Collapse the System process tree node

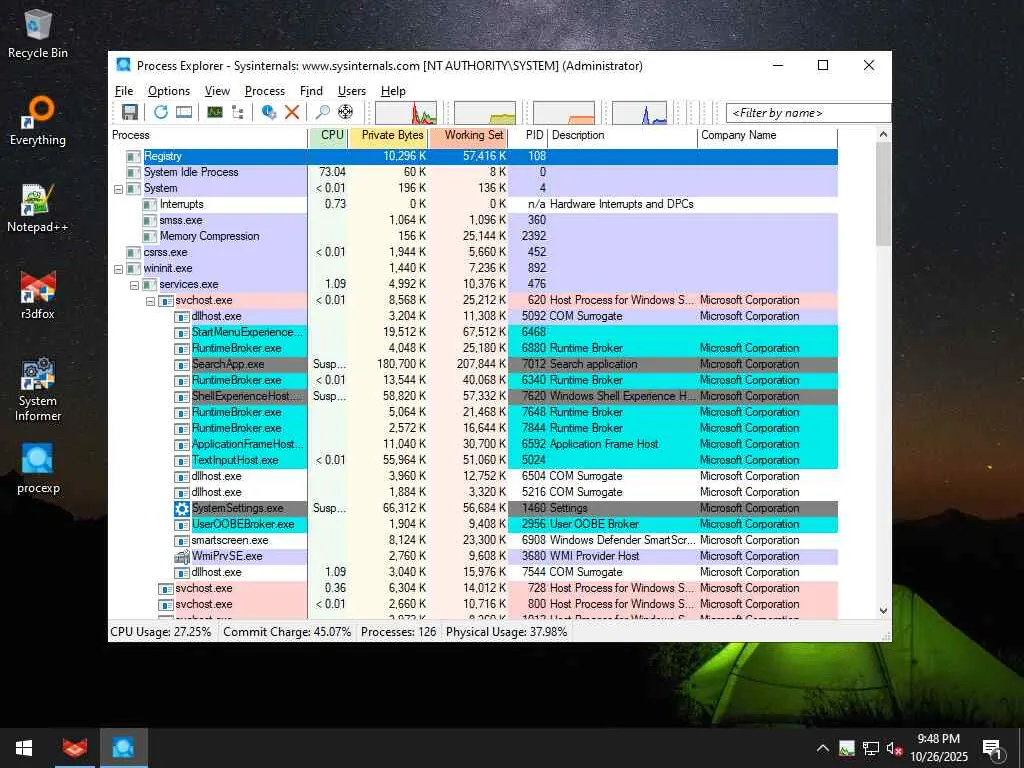pyautogui.click(x=118, y=189)
